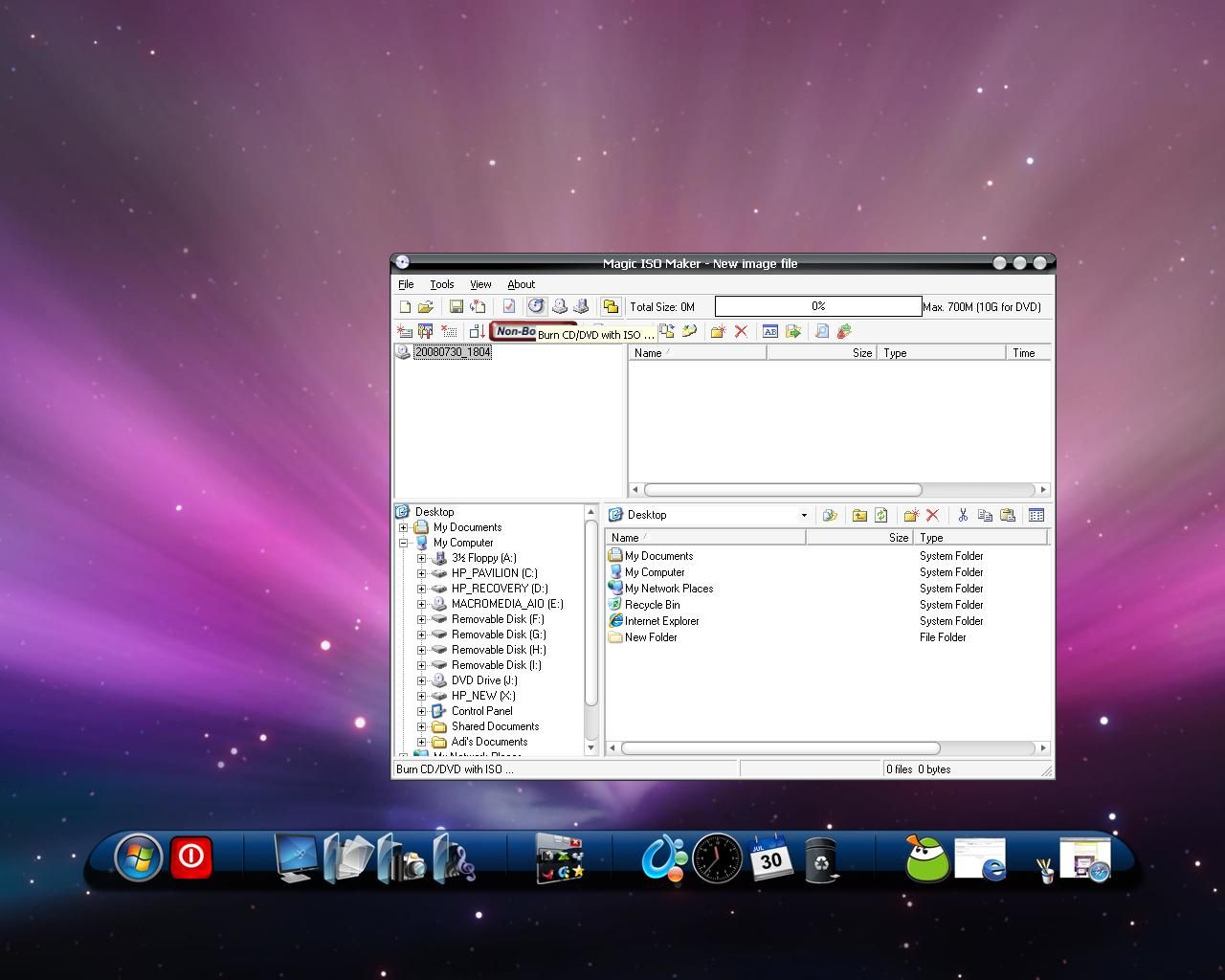Click the Save floppy disk icon
1225x980 pixels.
pyautogui.click(x=457, y=307)
